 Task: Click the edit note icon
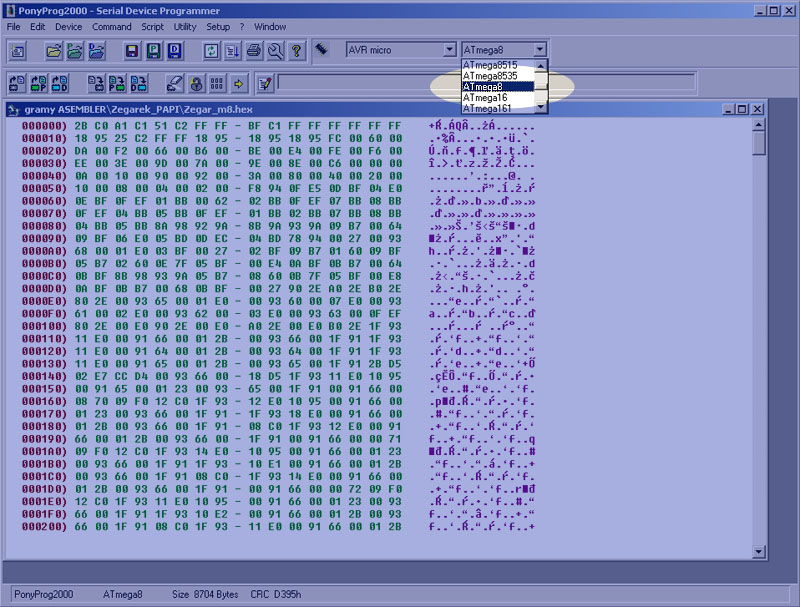pos(265,84)
